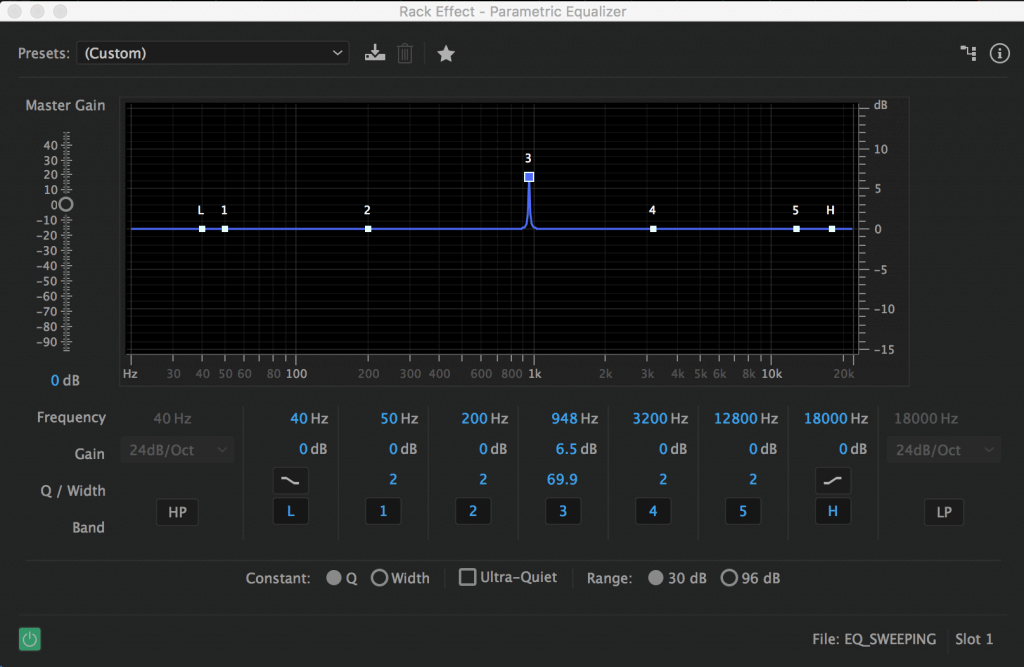Open the effect info icon

pyautogui.click(x=999, y=53)
